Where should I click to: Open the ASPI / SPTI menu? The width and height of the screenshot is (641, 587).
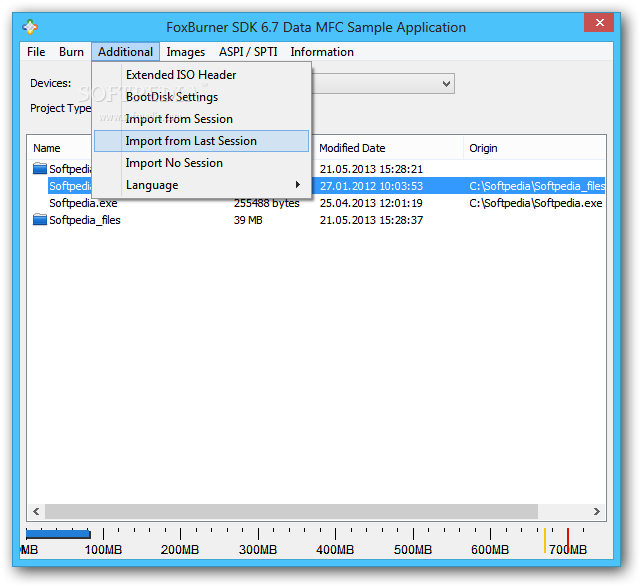click(x=248, y=52)
